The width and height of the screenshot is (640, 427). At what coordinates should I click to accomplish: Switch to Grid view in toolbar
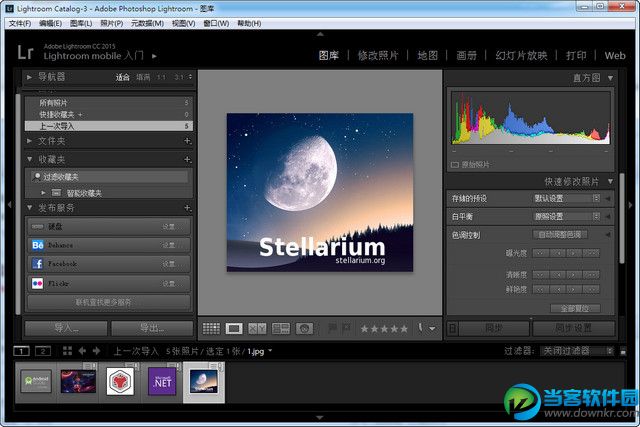[211, 328]
